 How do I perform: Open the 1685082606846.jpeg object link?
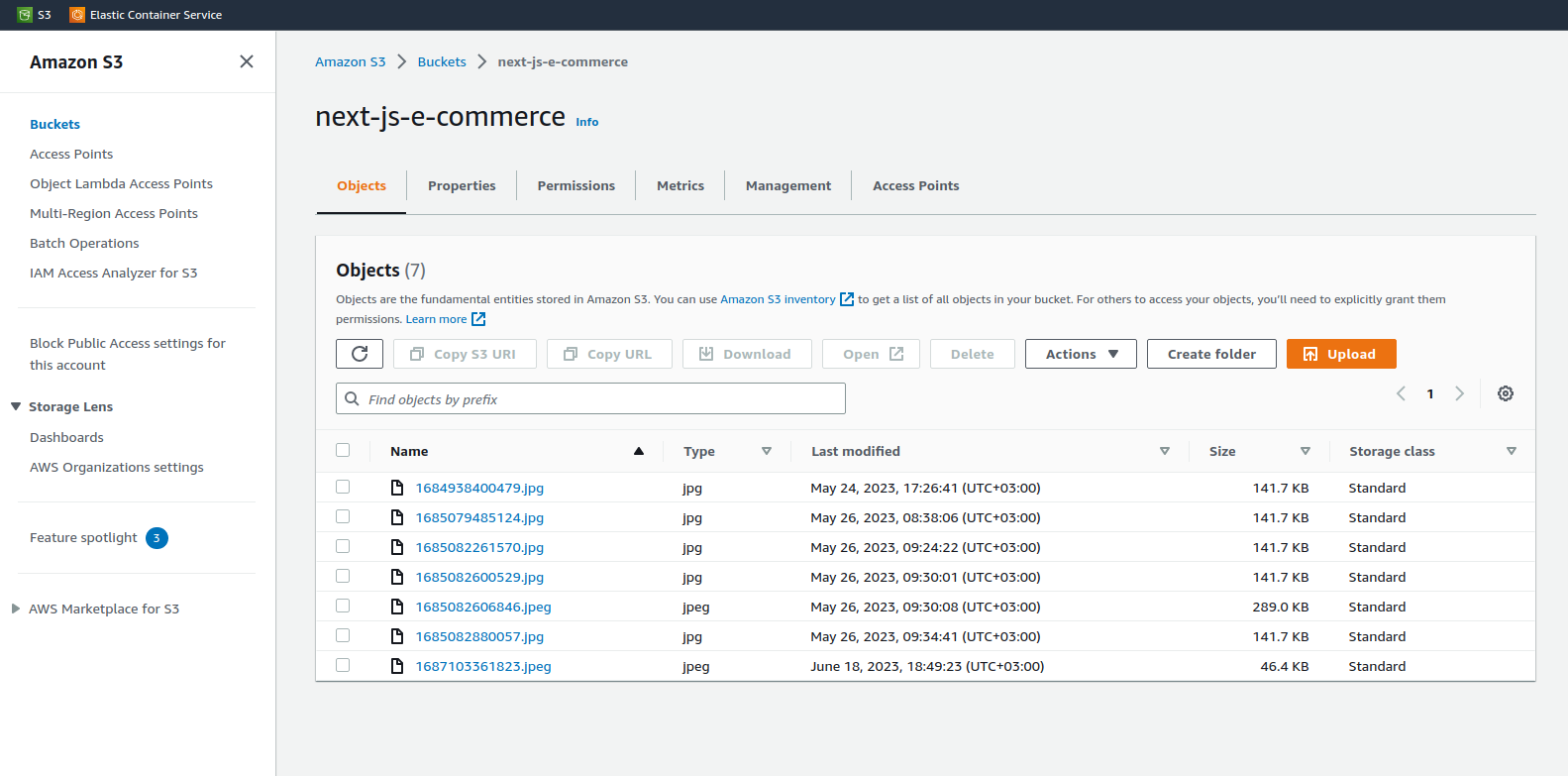(x=483, y=607)
